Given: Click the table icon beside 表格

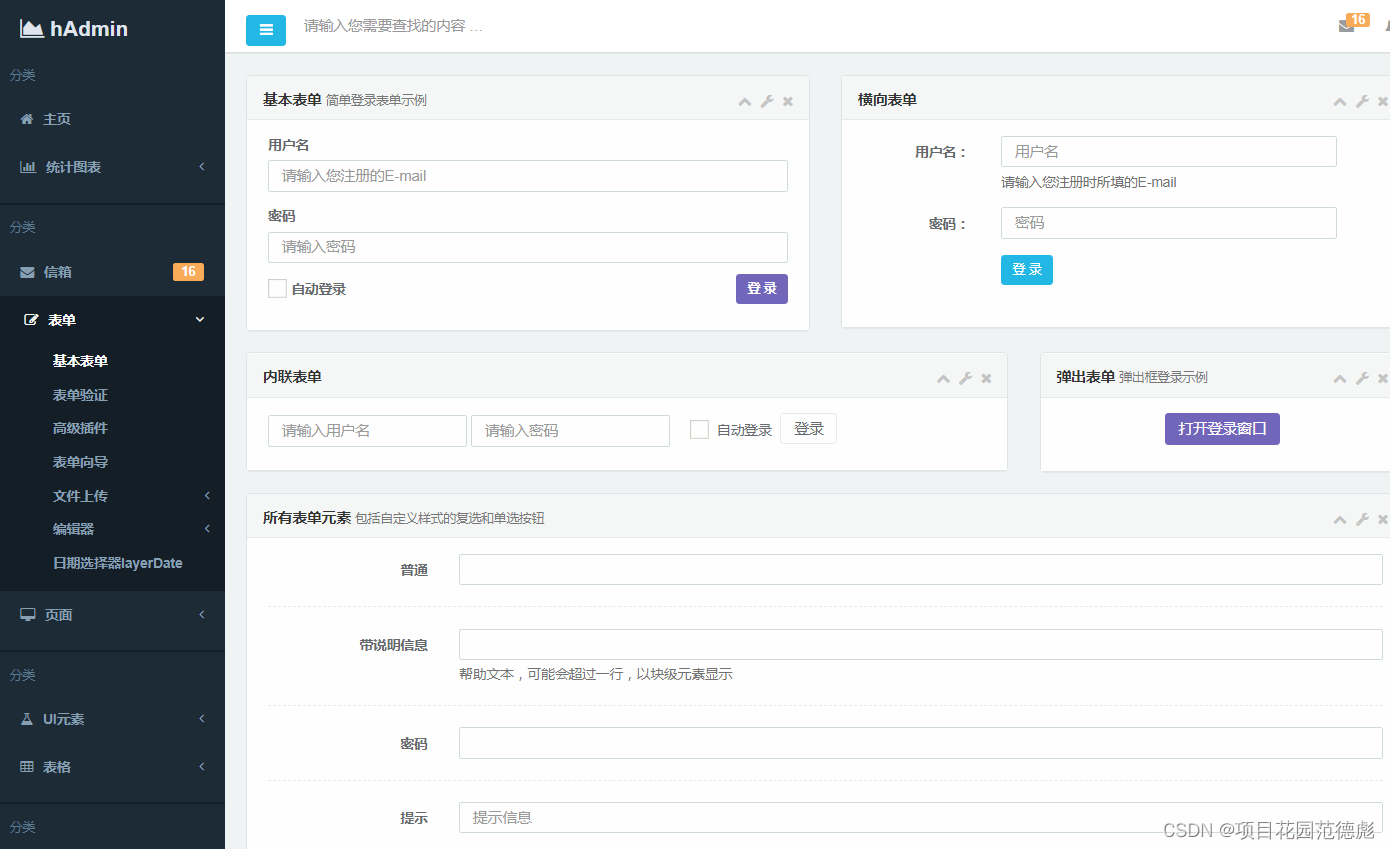Looking at the screenshot, I should (x=27, y=767).
